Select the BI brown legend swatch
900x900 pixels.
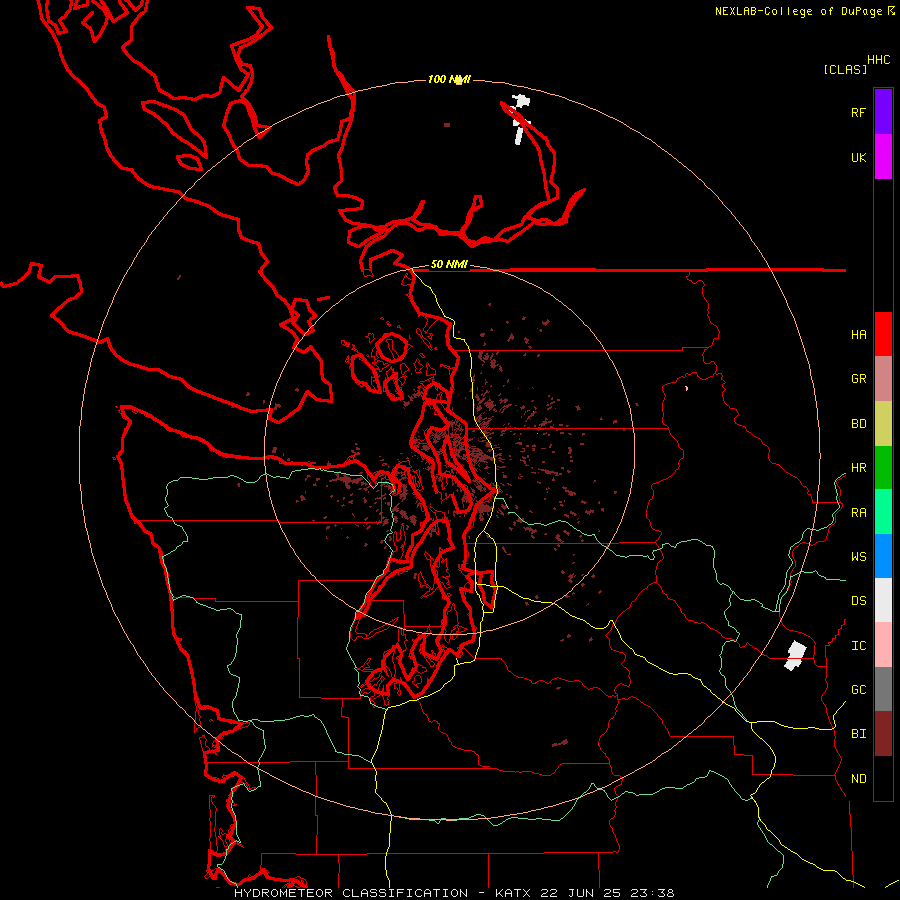(x=883, y=734)
